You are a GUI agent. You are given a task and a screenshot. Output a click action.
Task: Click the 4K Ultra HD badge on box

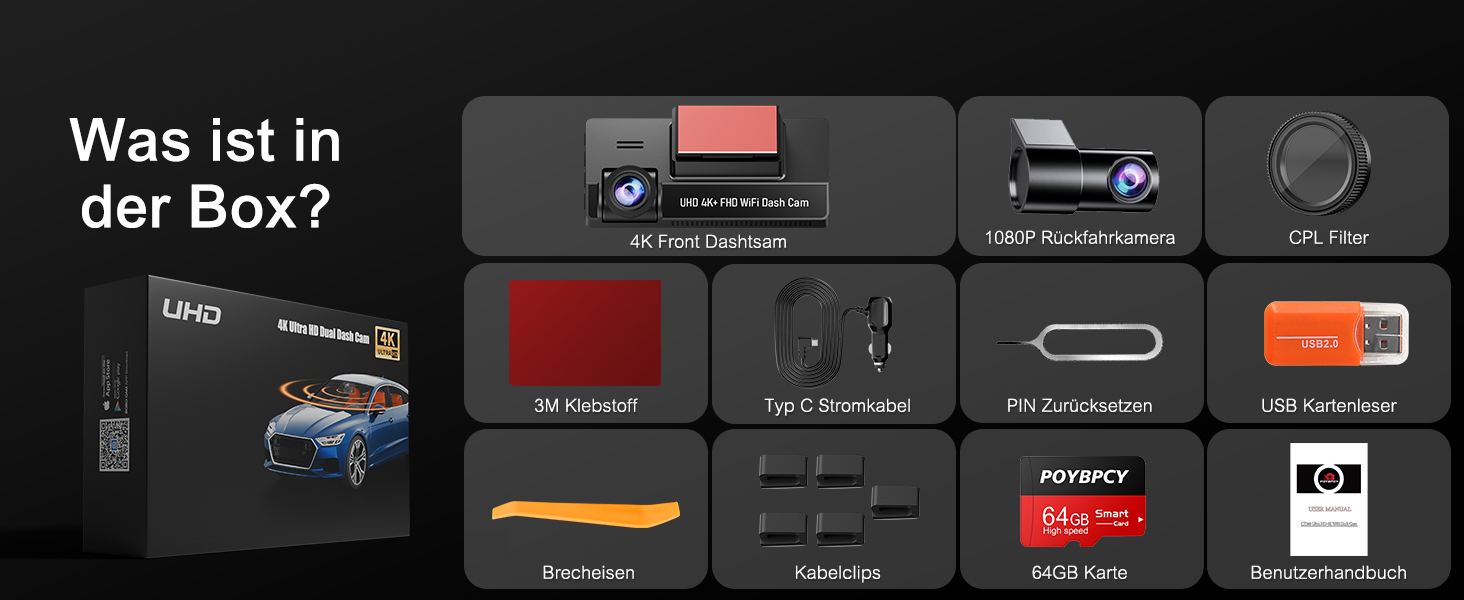tap(388, 341)
